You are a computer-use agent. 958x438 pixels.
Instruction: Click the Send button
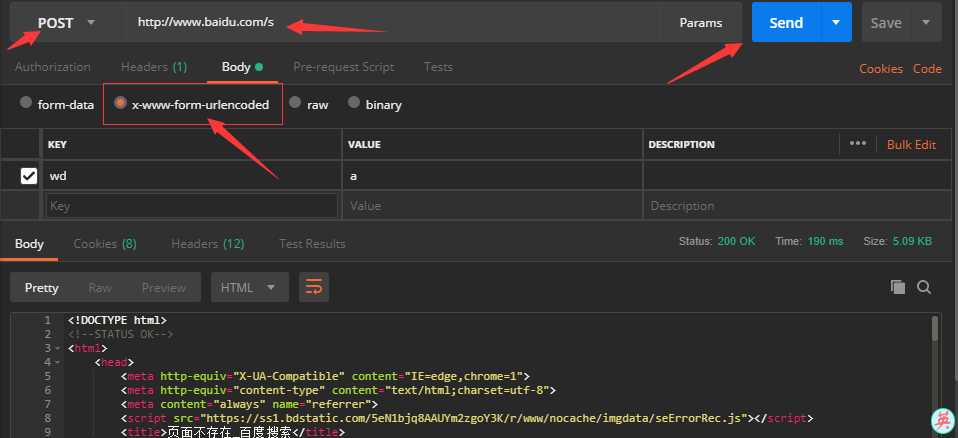[786, 23]
